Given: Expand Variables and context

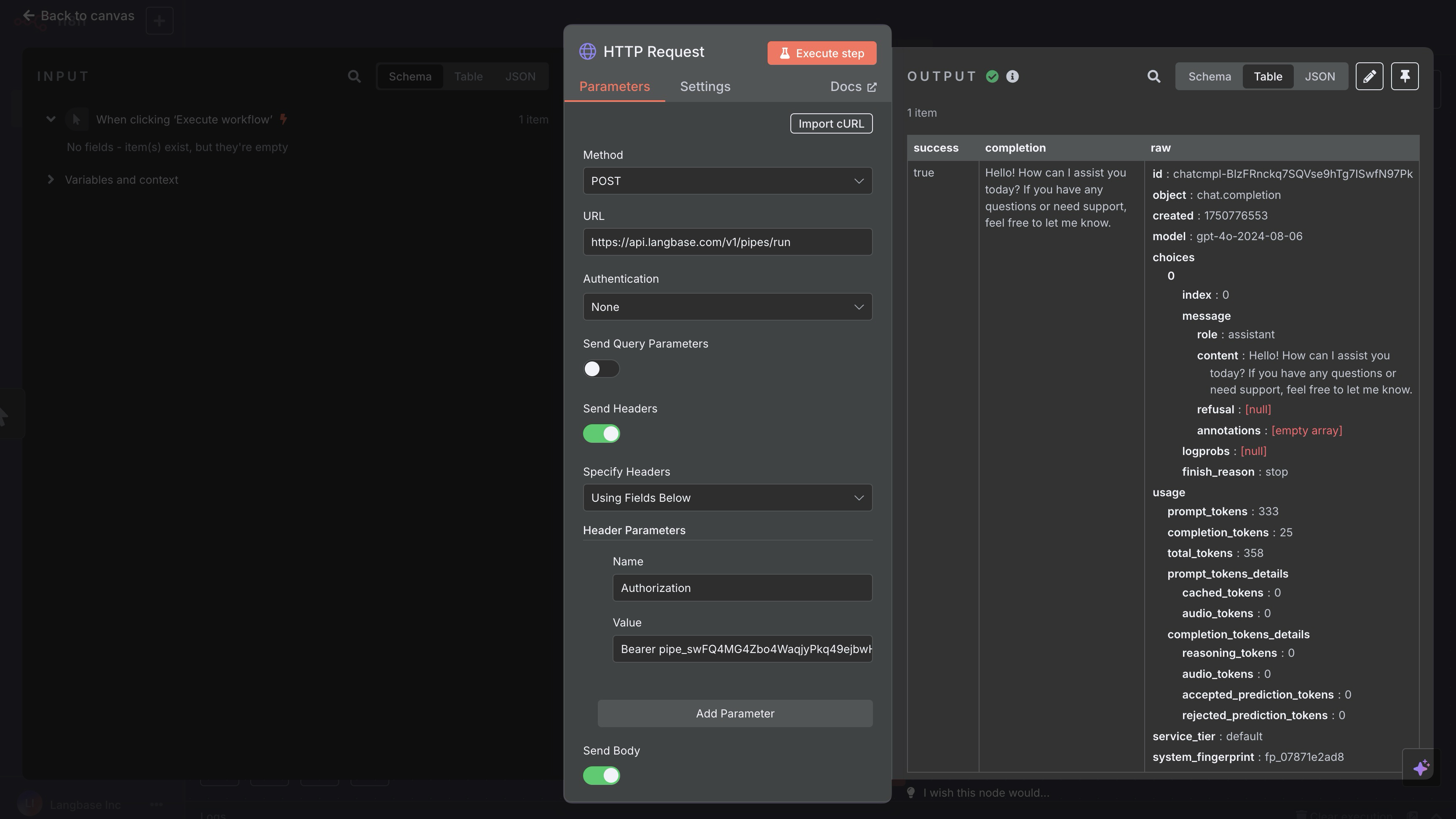Looking at the screenshot, I should point(51,180).
